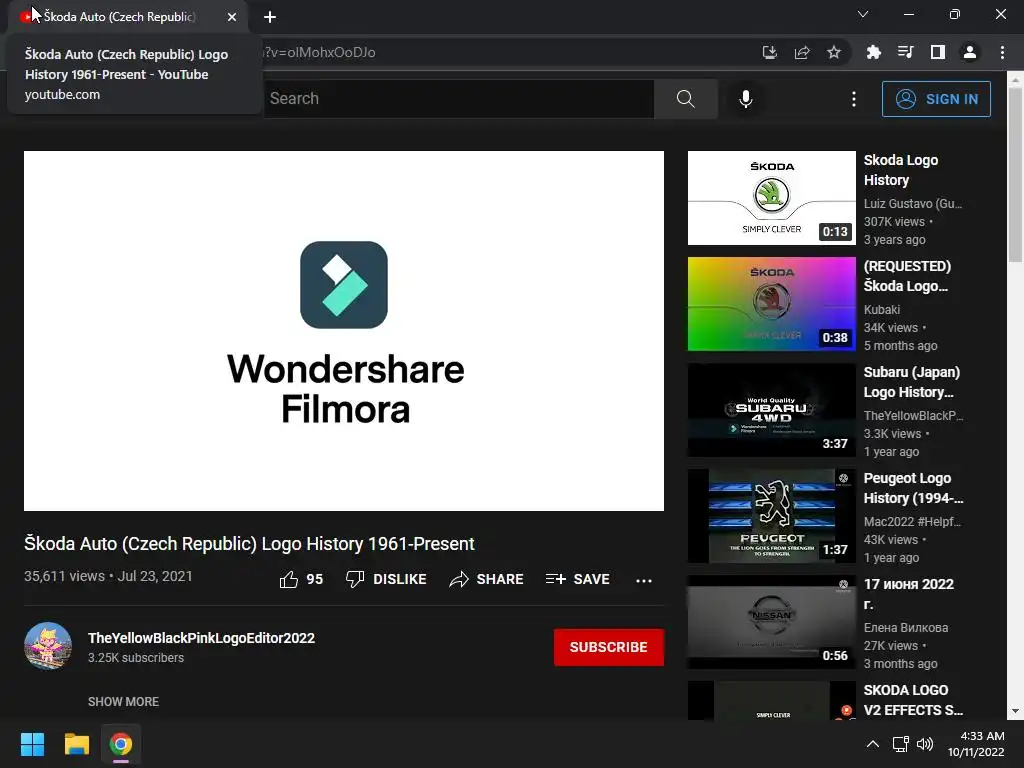Image resolution: width=1024 pixels, height=768 pixels.
Task: Open the channel avatar image
Action: [x=48, y=646]
